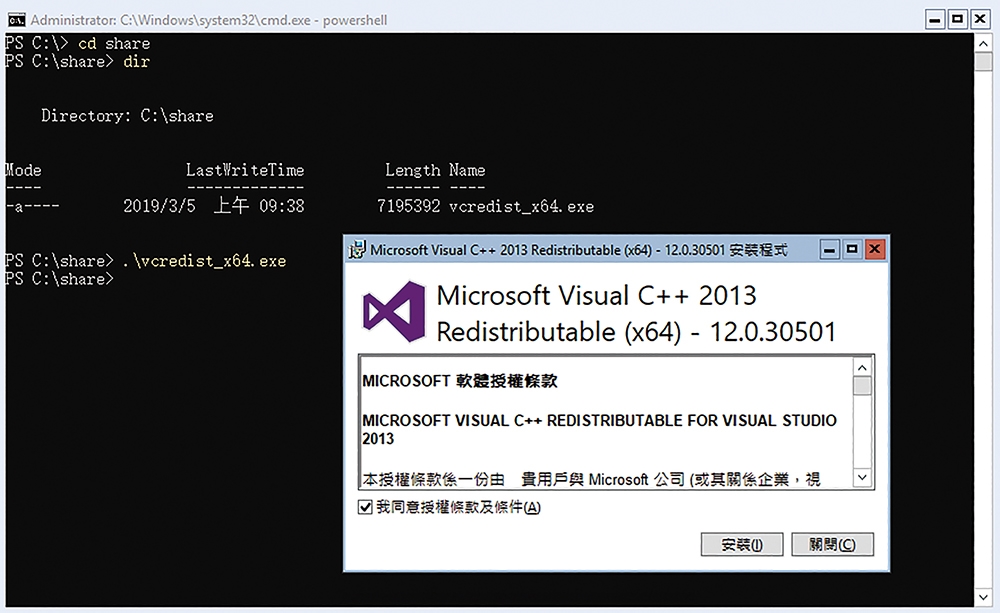The height and width of the screenshot is (613, 1000).
Task: Click the file mode '-a----' entry
Action: tap(32, 206)
